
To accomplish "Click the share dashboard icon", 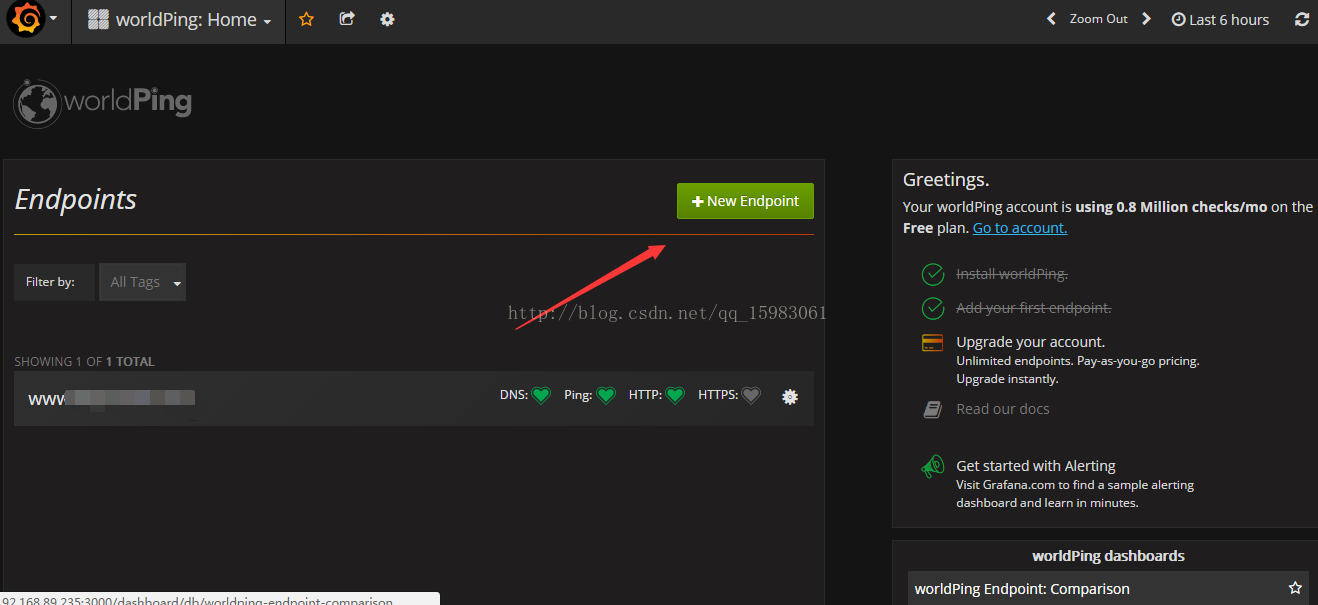I will (x=347, y=19).
